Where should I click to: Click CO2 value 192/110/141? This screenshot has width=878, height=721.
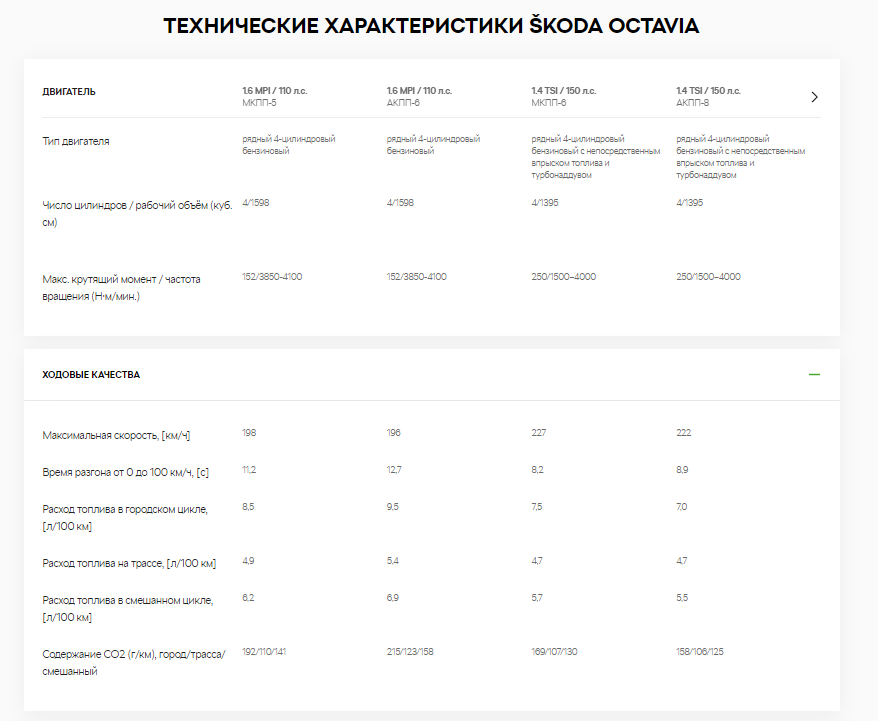[x=264, y=652]
